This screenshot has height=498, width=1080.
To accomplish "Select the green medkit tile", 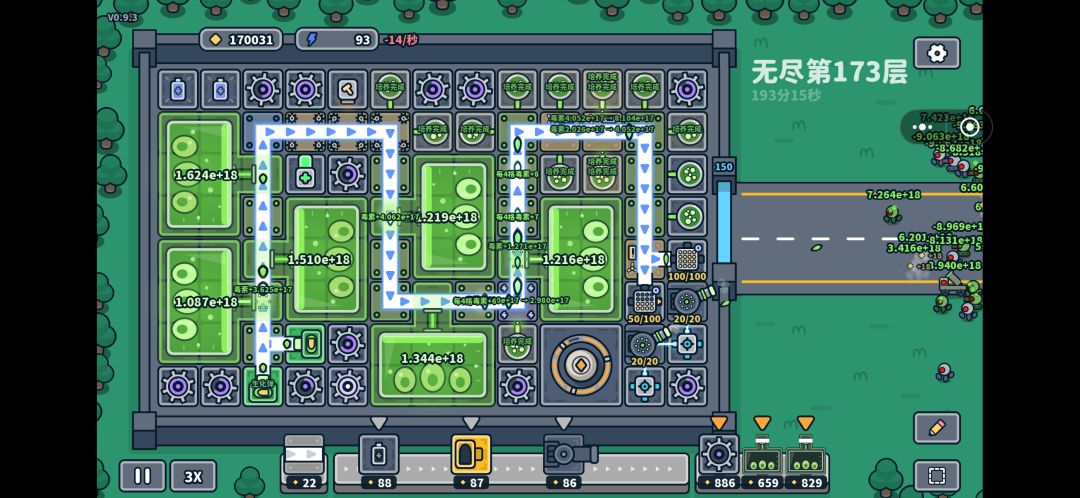I will tap(305, 174).
